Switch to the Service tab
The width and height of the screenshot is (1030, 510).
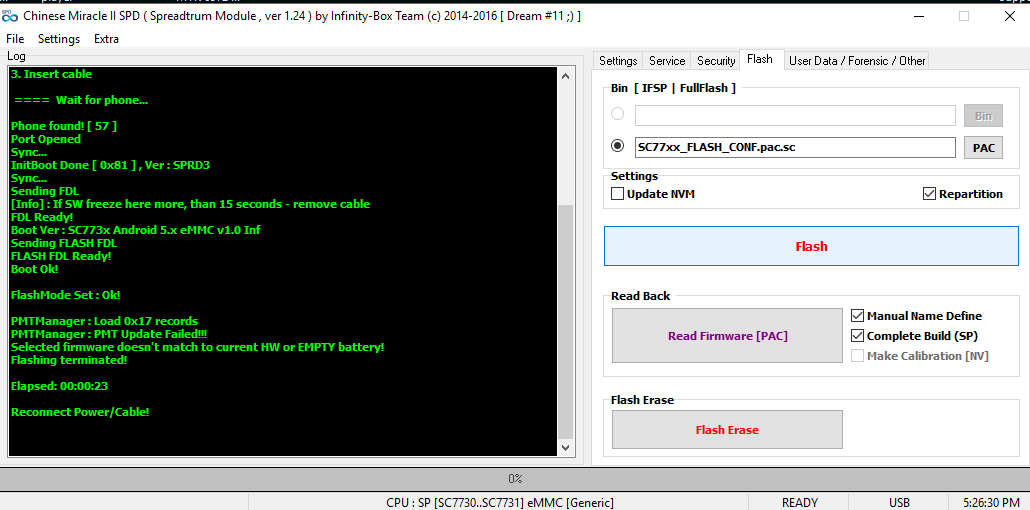coord(667,60)
